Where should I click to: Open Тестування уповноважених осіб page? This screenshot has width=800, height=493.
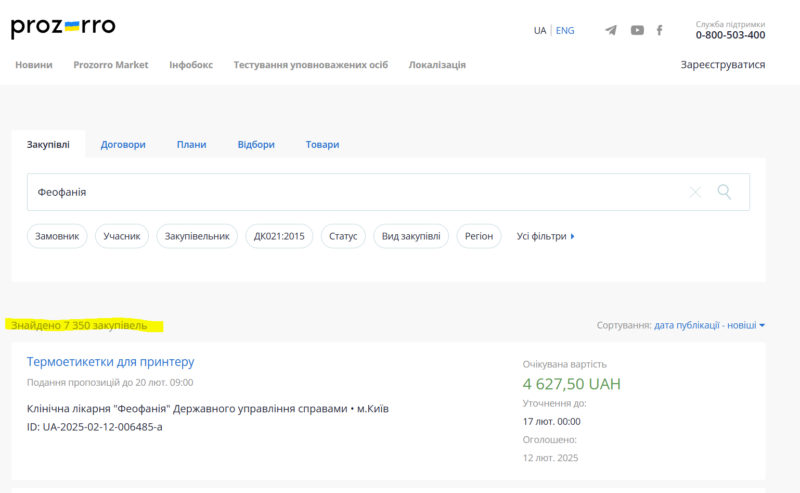click(x=311, y=65)
